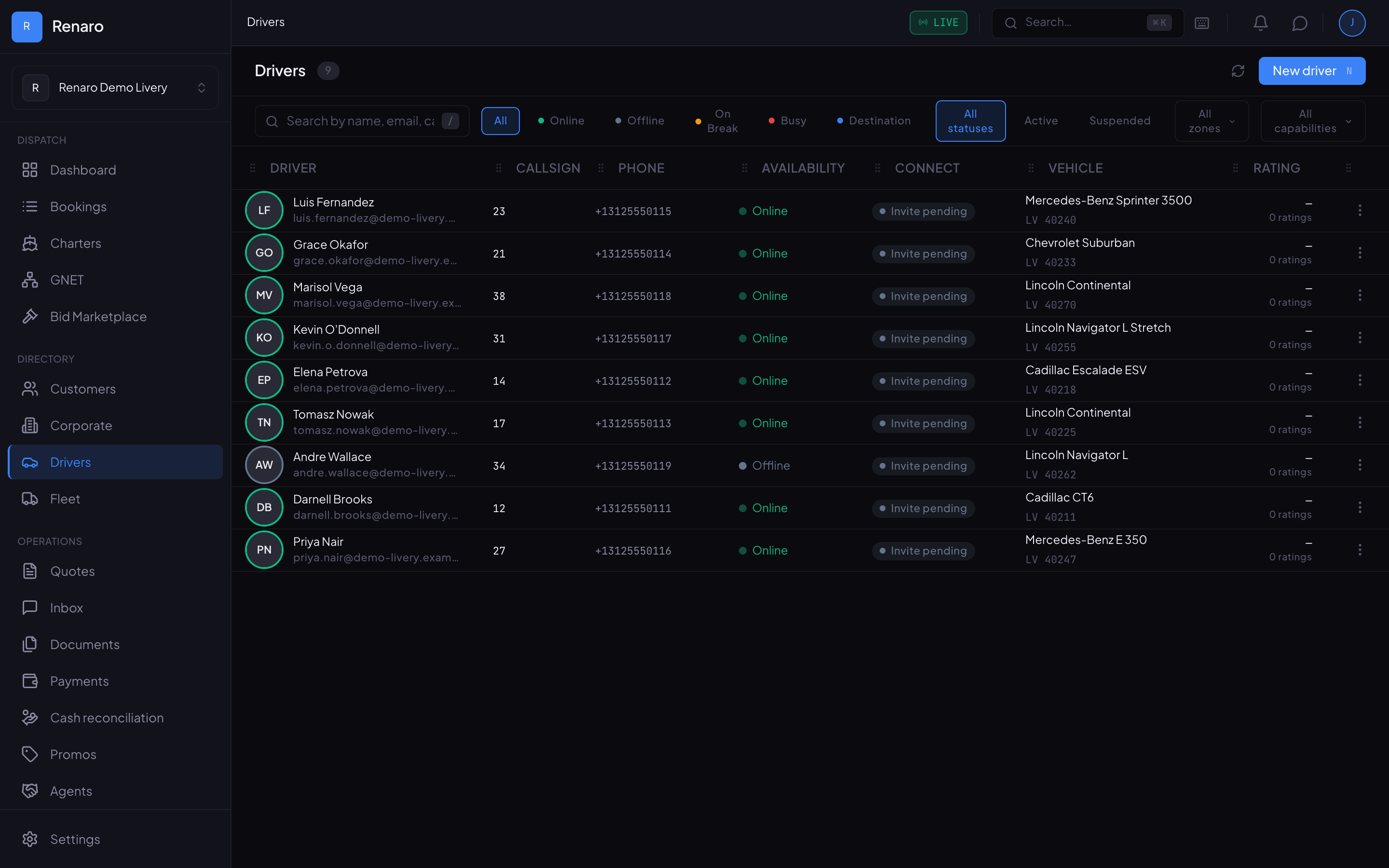
Task: Click the drag handle beside DRIVER column
Action: tap(253, 168)
